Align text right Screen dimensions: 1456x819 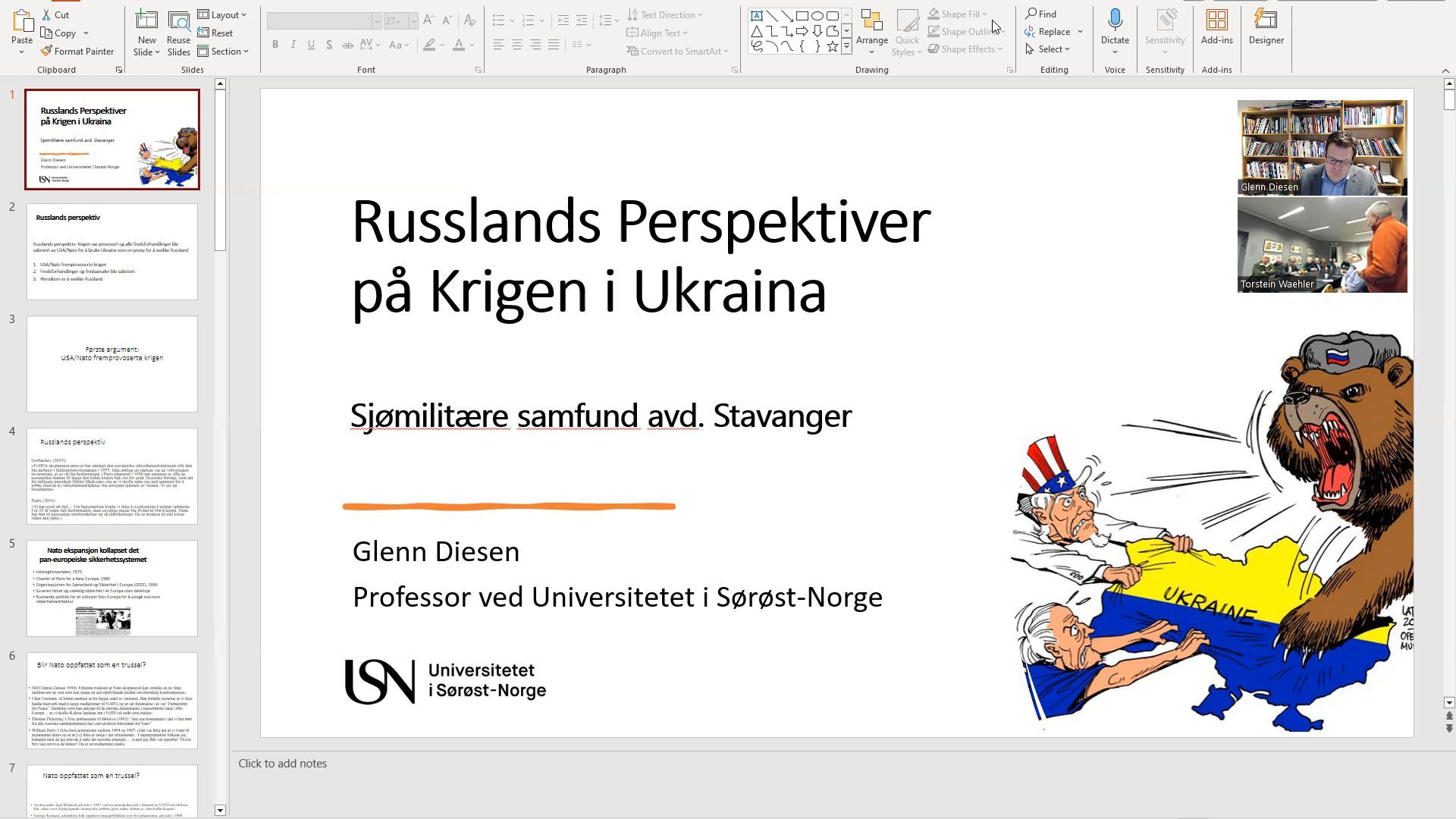click(x=535, y=45)
